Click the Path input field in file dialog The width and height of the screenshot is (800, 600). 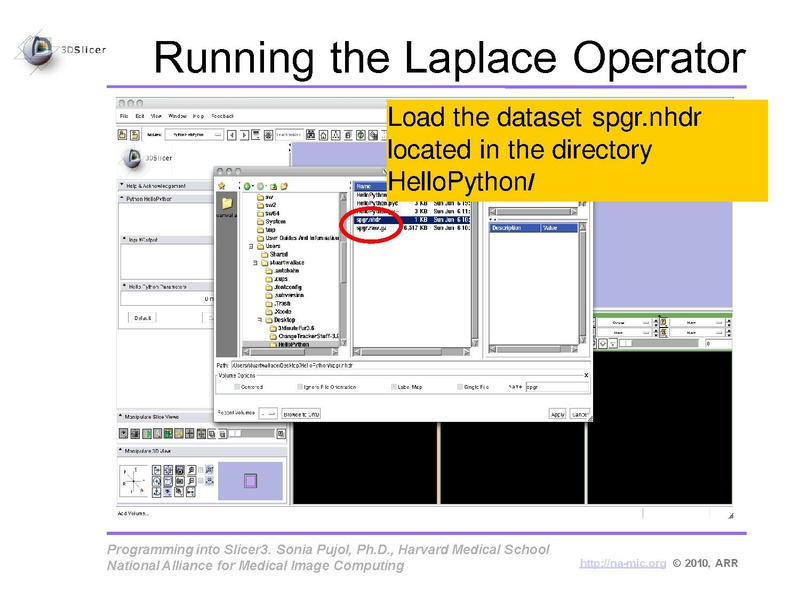tap(409, 365)
